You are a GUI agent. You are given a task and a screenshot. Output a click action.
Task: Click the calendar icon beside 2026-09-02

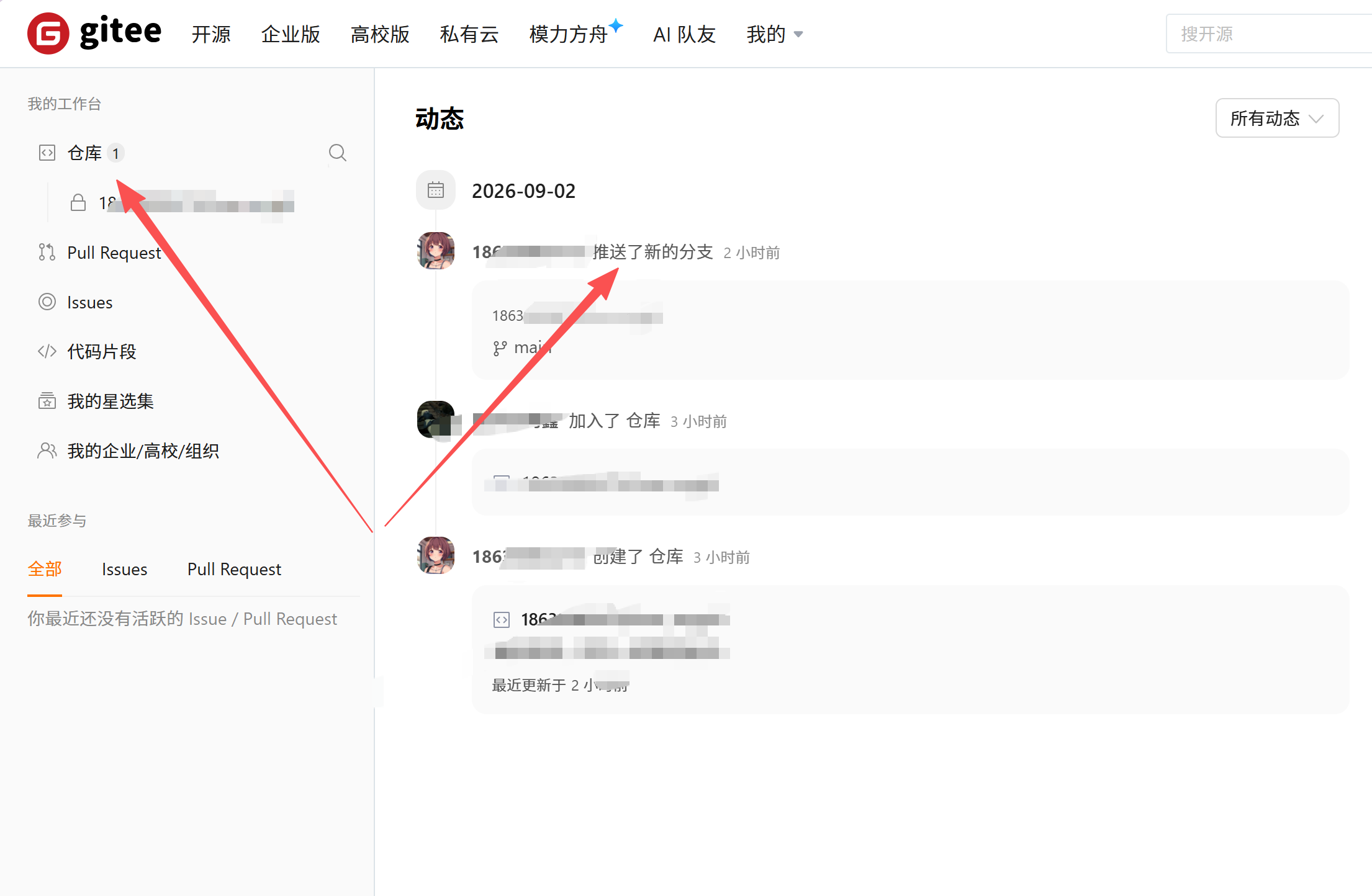click(x=436, y=190)
